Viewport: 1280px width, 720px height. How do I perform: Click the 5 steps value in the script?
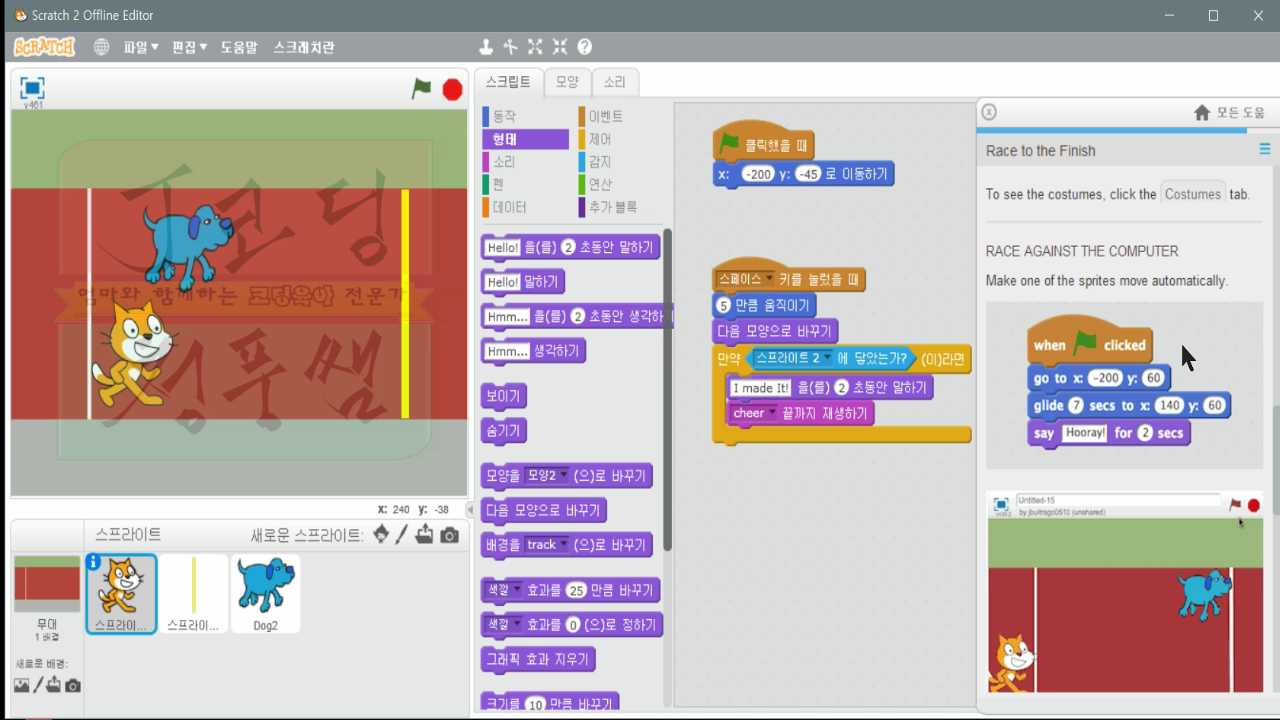click(724, 306)
